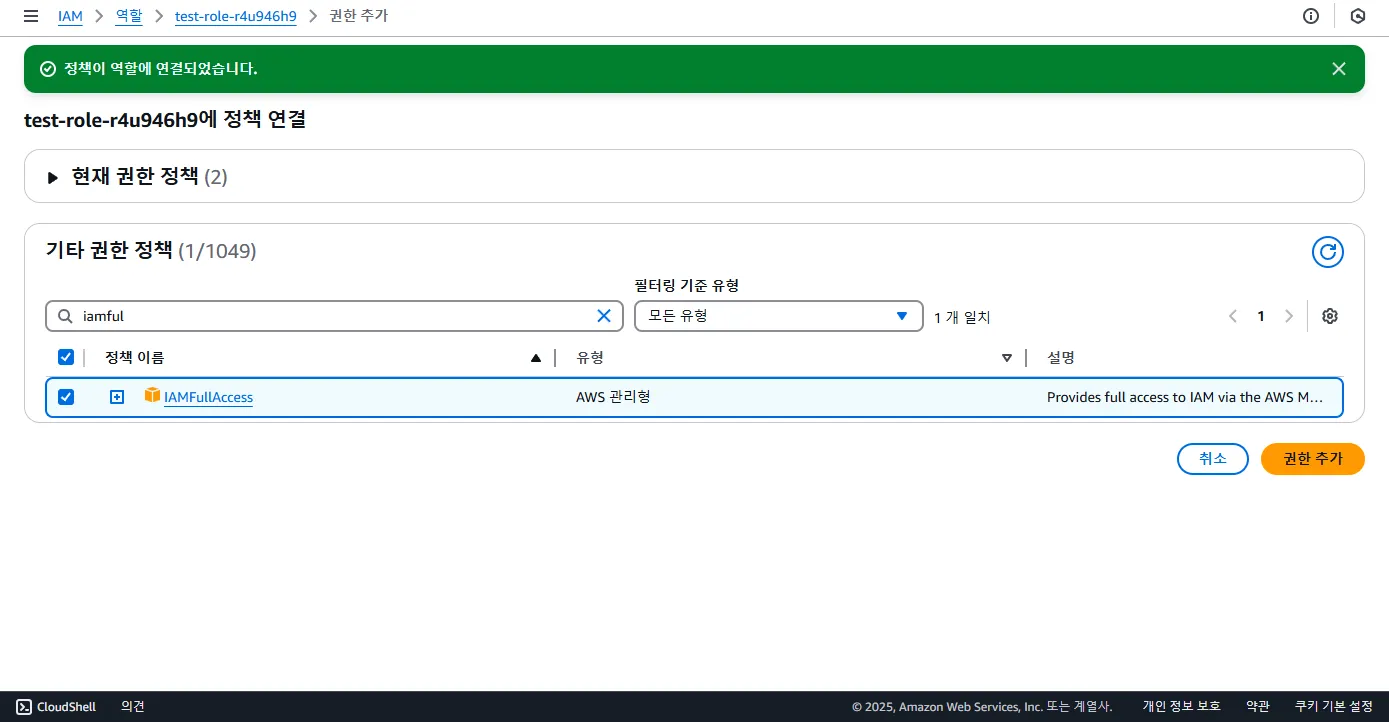Open 쿠키 기본 설정 cookie preferences

(x=1334, y=707)
